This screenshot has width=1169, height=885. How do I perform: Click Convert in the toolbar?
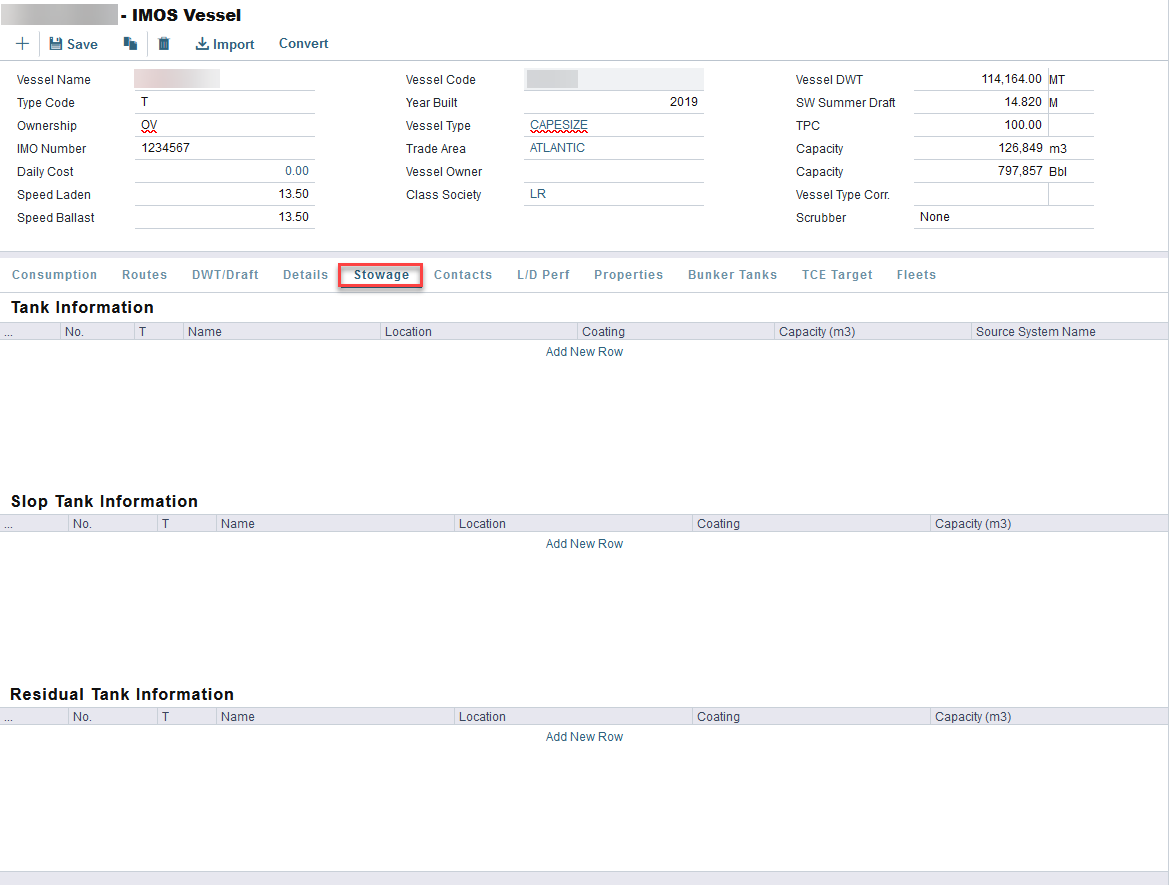(303, 44)
